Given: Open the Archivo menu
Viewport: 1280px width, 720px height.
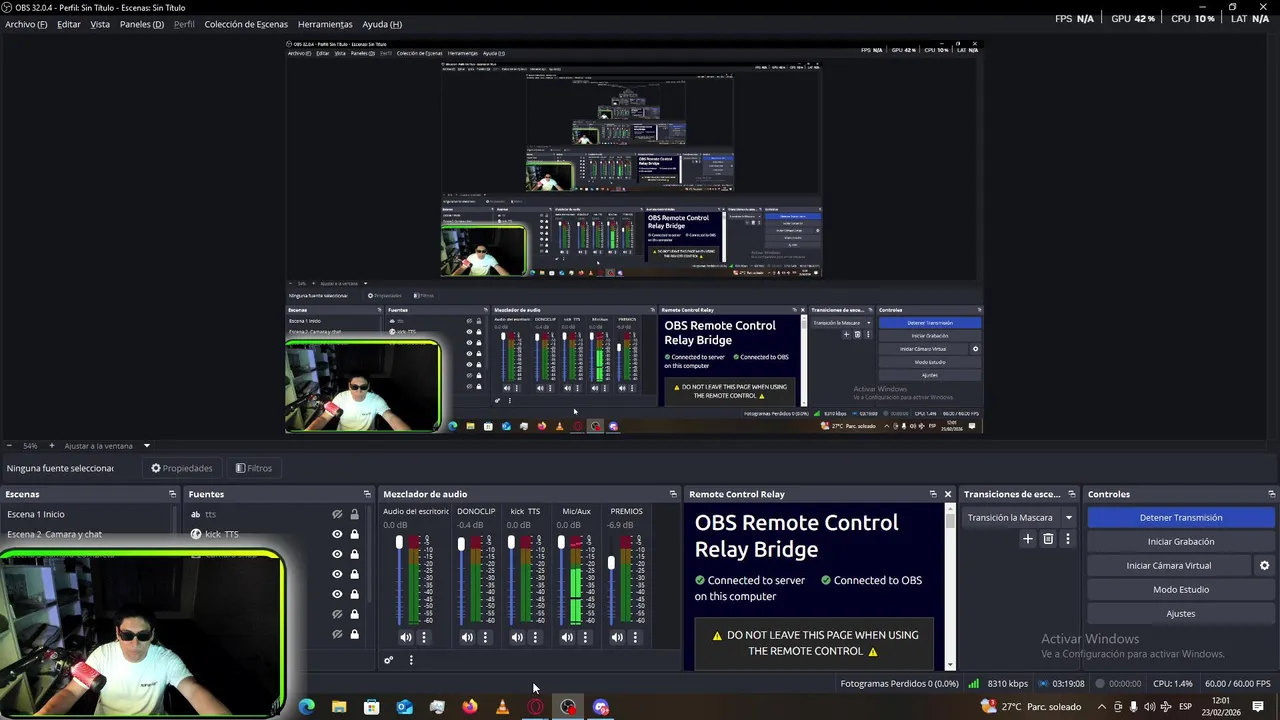Looking at the screenshot, I should (x=26, y=24).
